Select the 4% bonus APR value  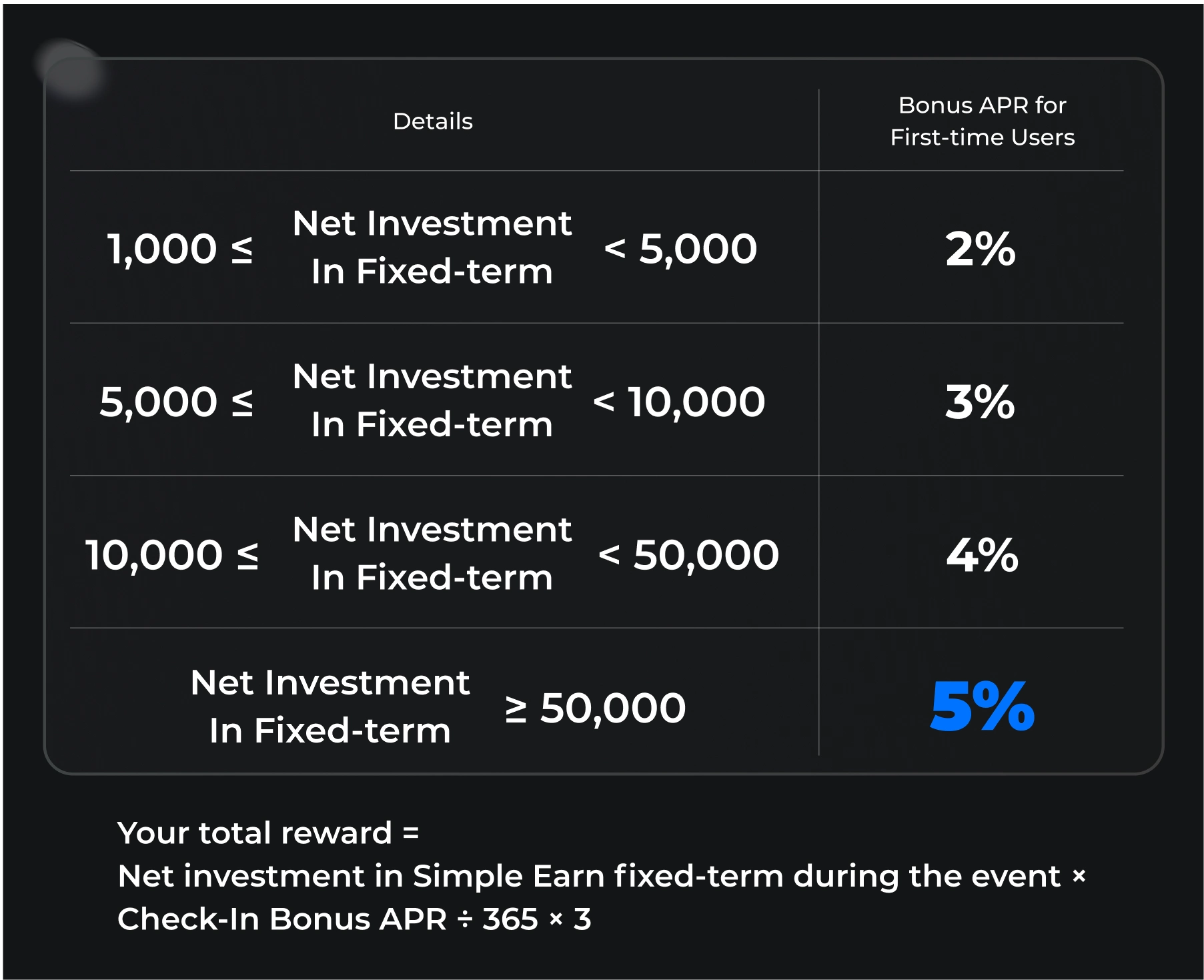[982, 554]
